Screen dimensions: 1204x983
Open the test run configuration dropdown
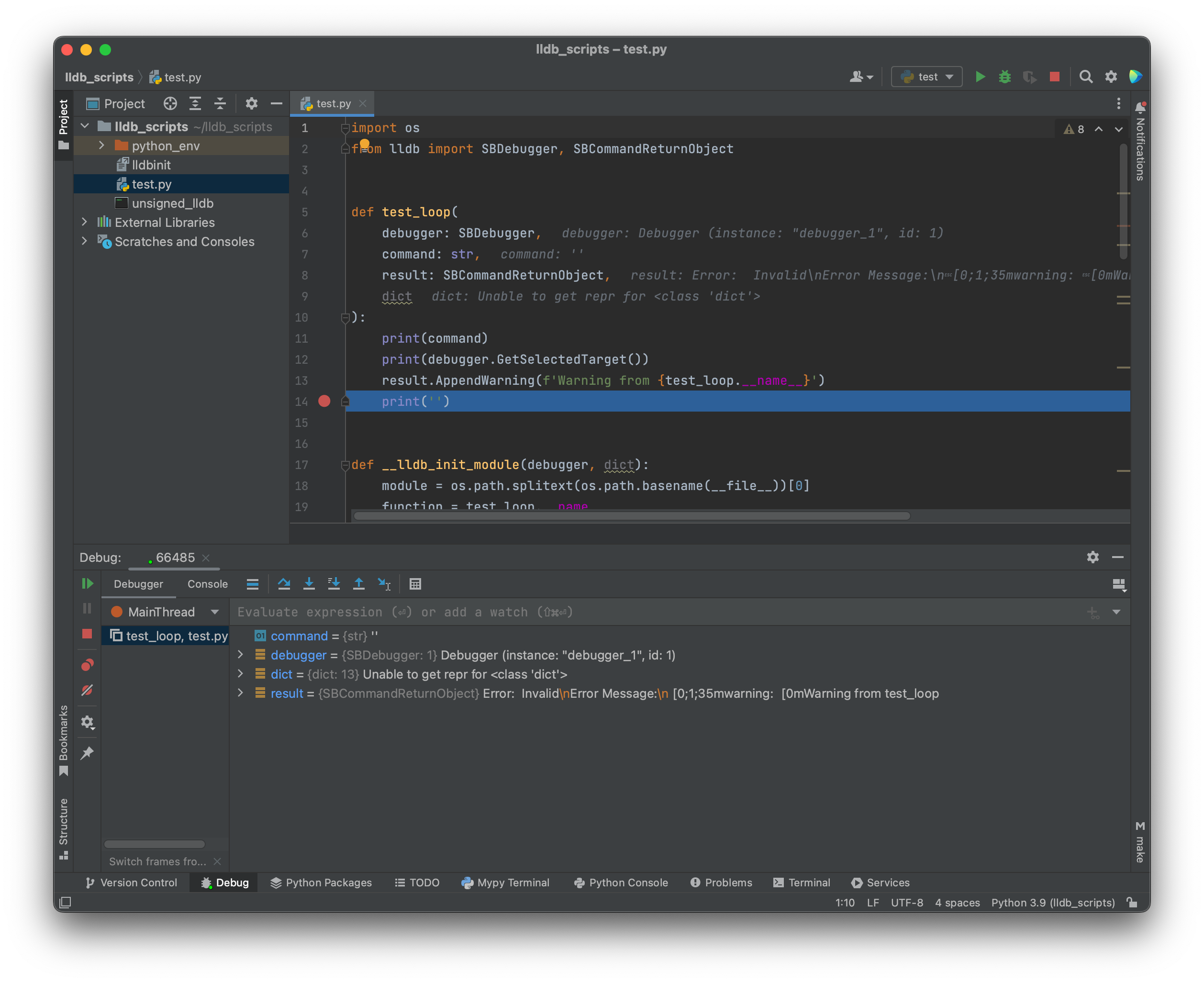click(926, 77)
